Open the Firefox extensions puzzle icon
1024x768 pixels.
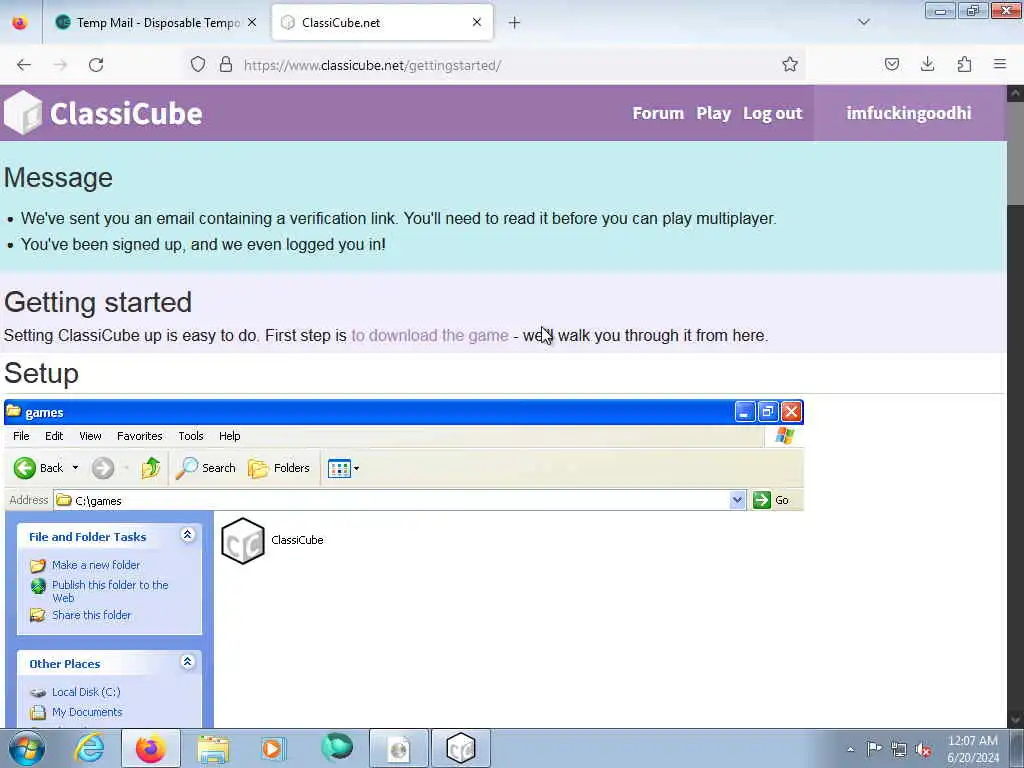point(964,64)
